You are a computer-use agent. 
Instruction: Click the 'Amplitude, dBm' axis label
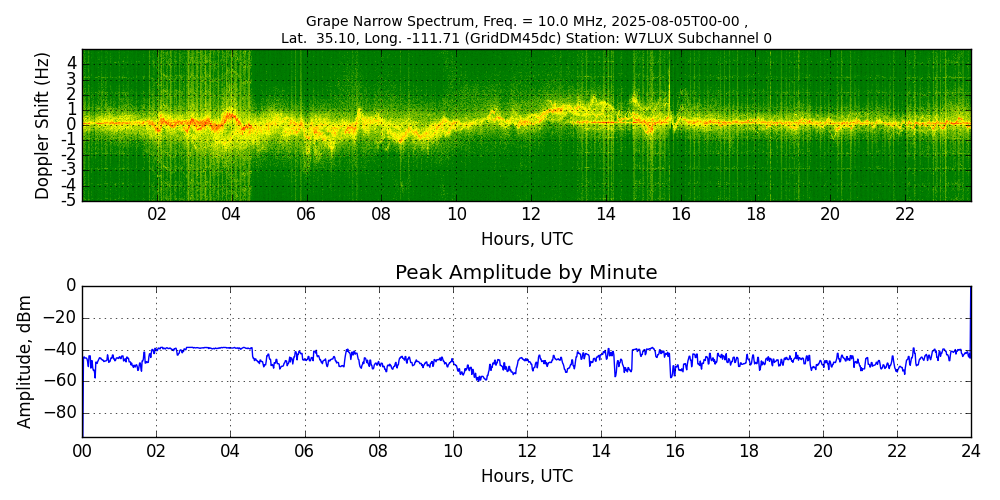24,362
